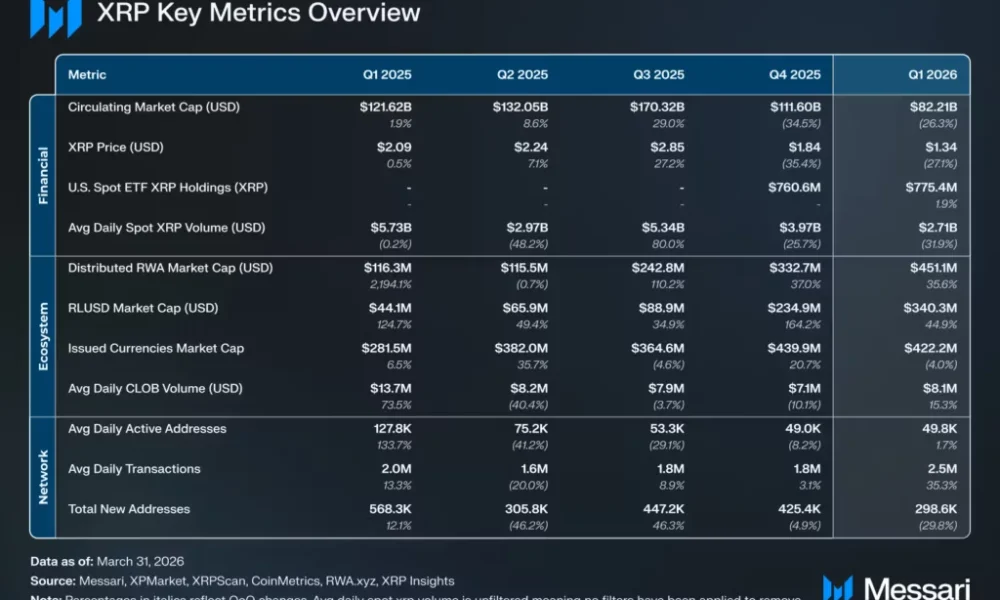Click the "$8.1M" CLOB volume value
The width and height of the screenshot is (1000, 600).
(x=939, y=388)
